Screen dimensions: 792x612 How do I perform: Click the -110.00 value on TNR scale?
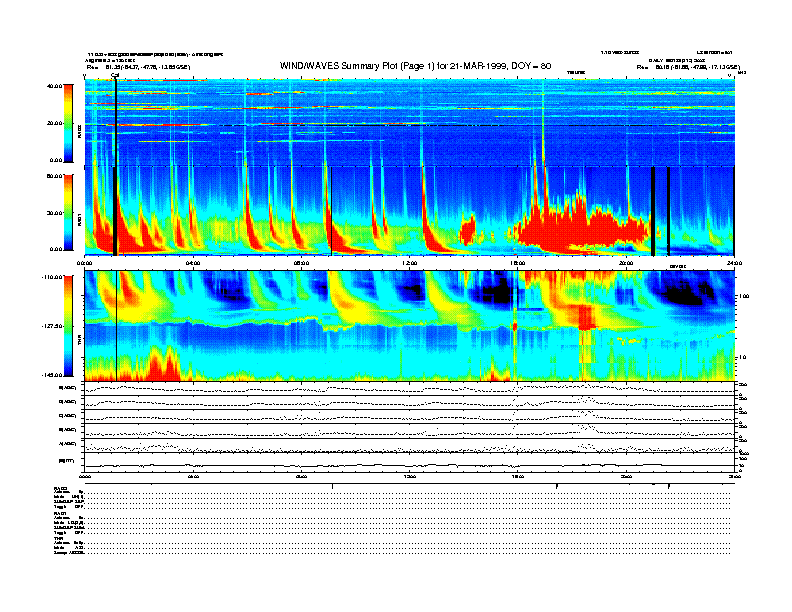[52, 277]
